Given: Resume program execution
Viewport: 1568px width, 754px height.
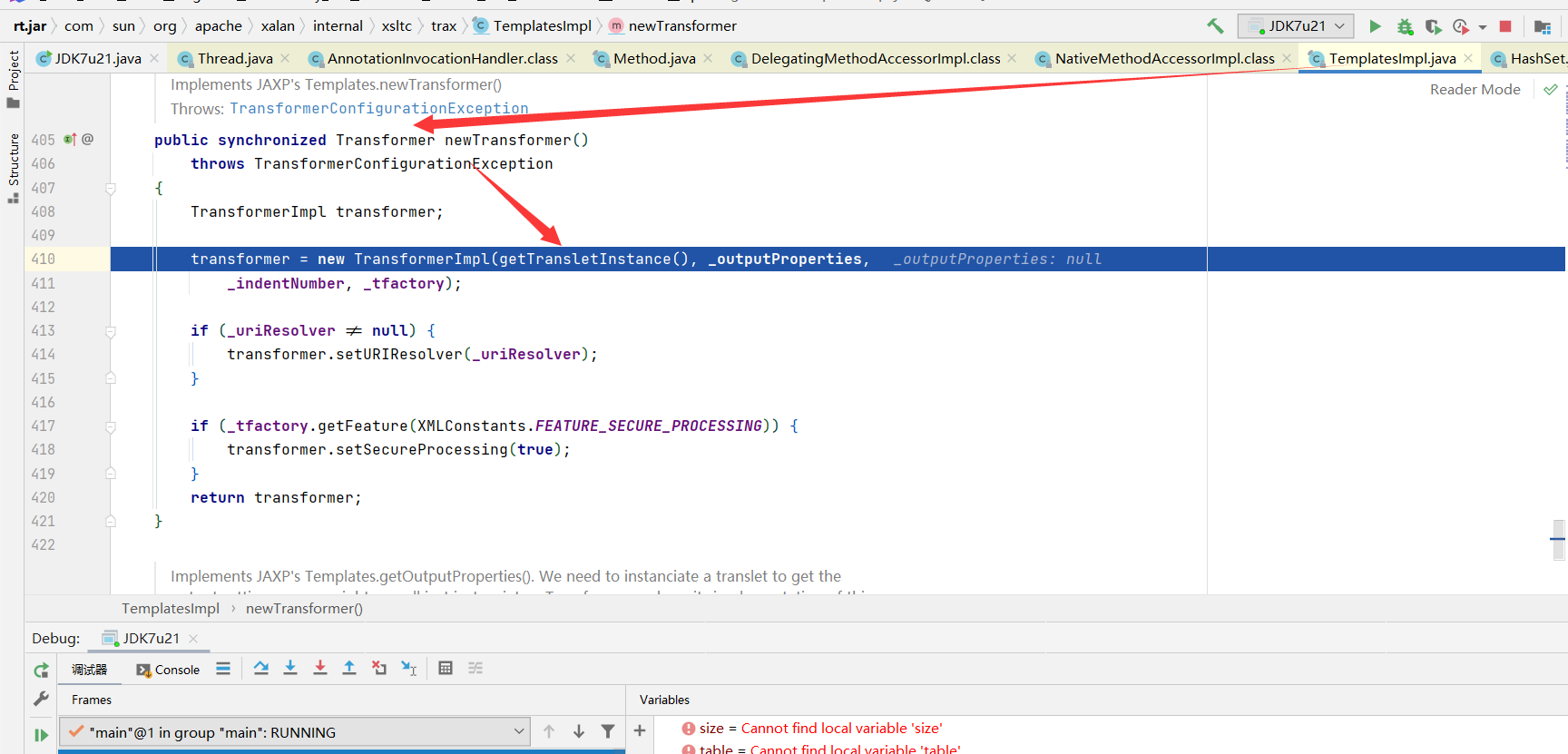Looking at the screenshot, I should (41, 735).
